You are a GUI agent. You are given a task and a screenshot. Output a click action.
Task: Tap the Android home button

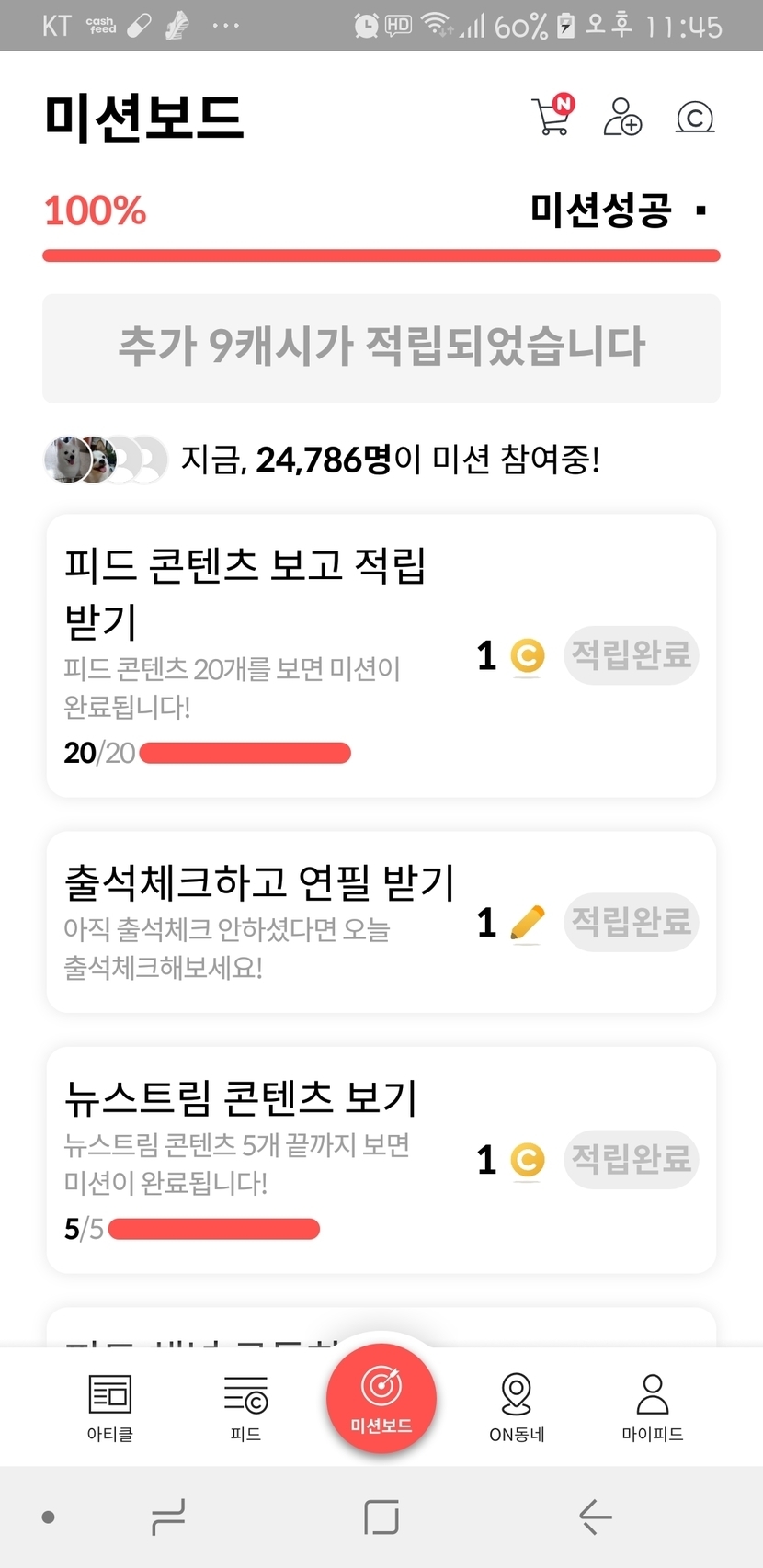click(x=381, y=1517)
